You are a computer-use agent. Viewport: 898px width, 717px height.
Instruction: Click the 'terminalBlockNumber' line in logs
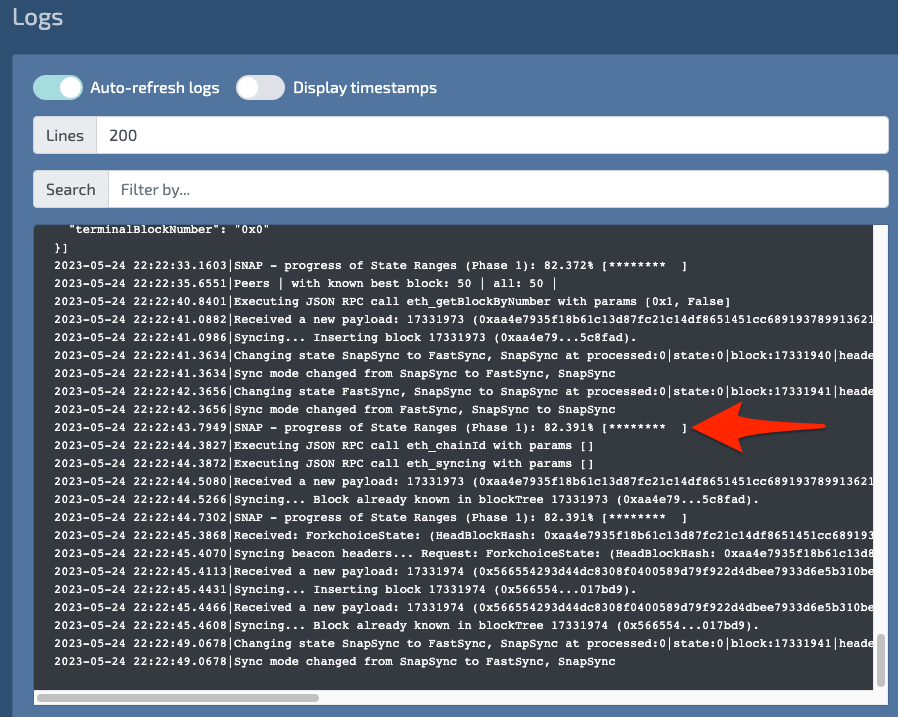(x=170, y=230)
